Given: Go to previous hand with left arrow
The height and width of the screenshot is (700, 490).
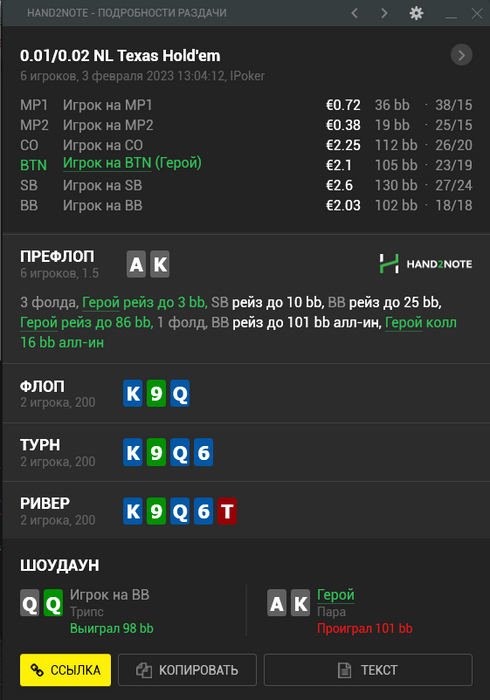Looking at the screenshot, I should 355,13.
